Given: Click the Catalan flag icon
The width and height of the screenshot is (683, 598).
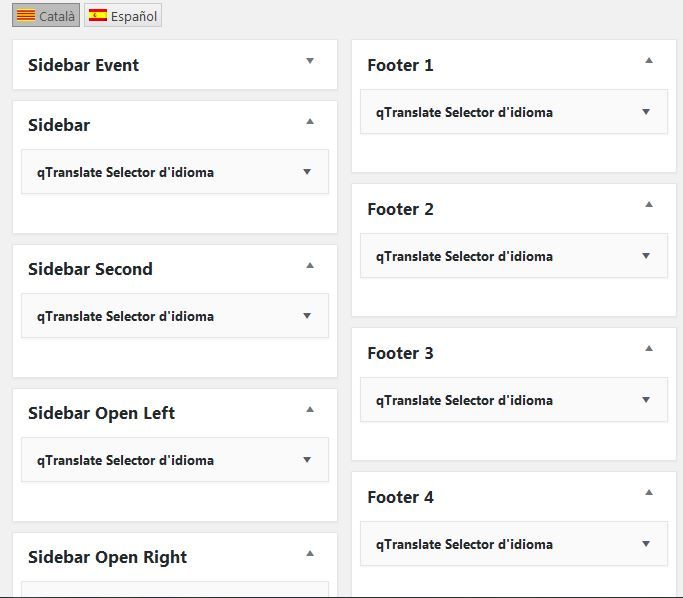Looking at the screenshot, I should 26,15.
